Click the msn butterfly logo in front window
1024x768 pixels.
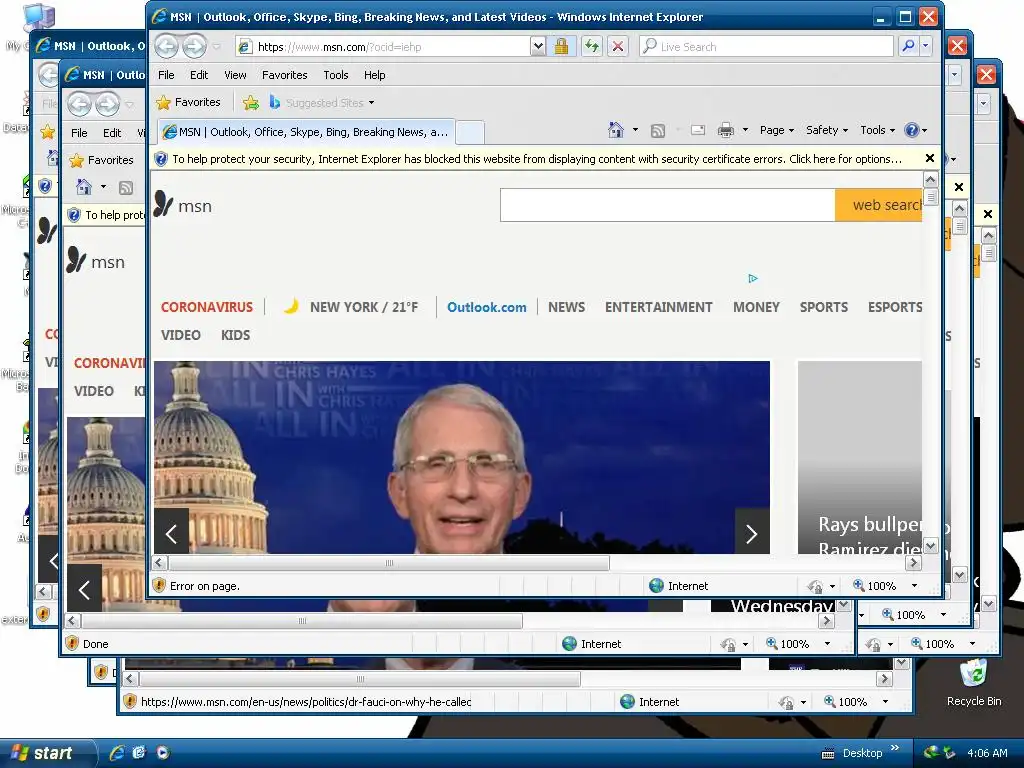pyautogui.click(x=183, y=205)
